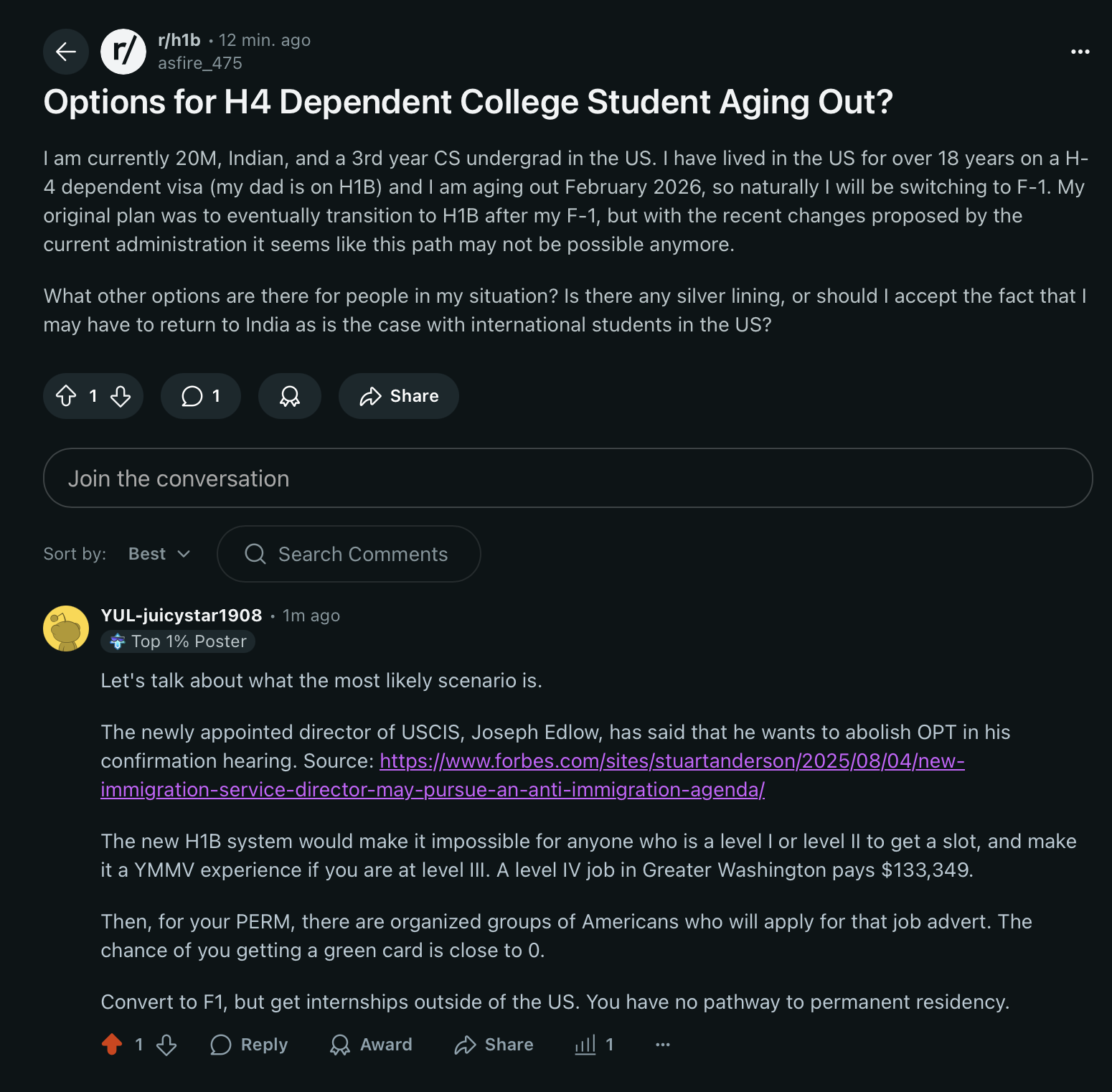Open post options three-dot menu
This screenshot has height=1092, width=1112.
1080,52
